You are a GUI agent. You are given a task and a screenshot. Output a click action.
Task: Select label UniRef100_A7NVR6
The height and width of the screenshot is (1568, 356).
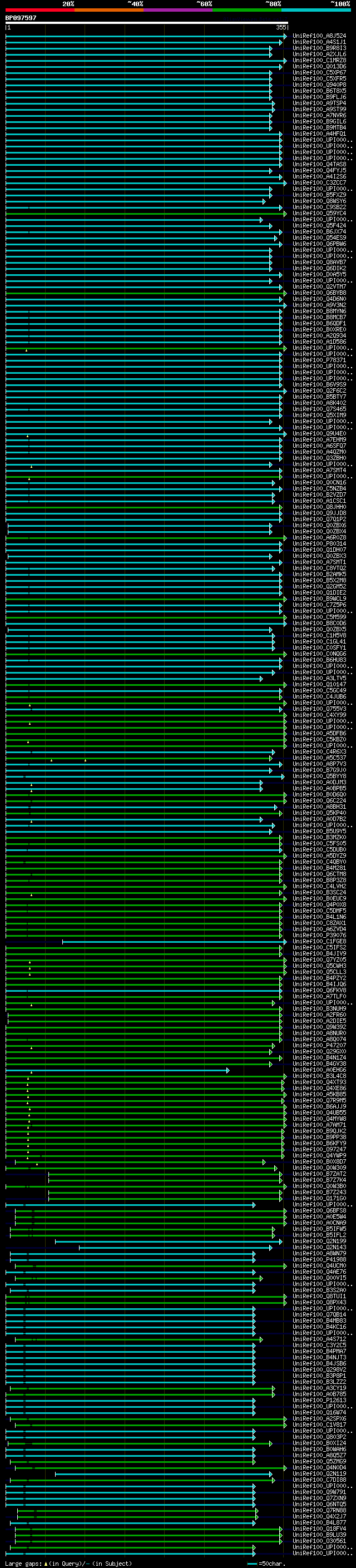(319, 115)
